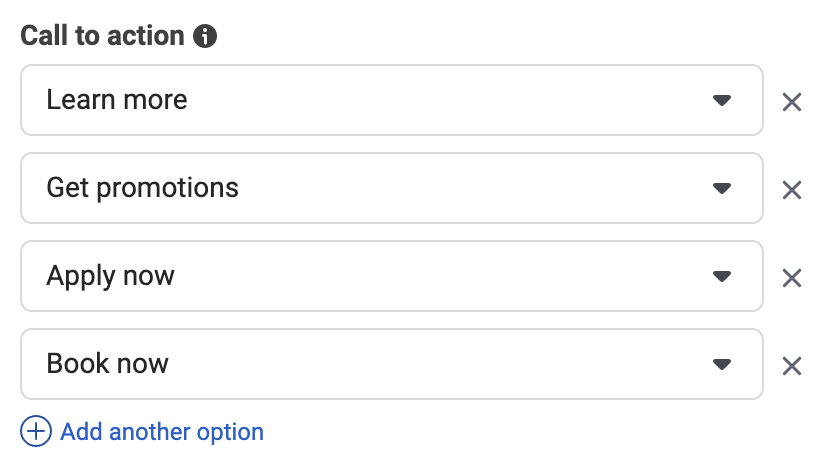Click the caret arrow in Book now field
This screenshot has width=826, height=466.
point(722,364)
